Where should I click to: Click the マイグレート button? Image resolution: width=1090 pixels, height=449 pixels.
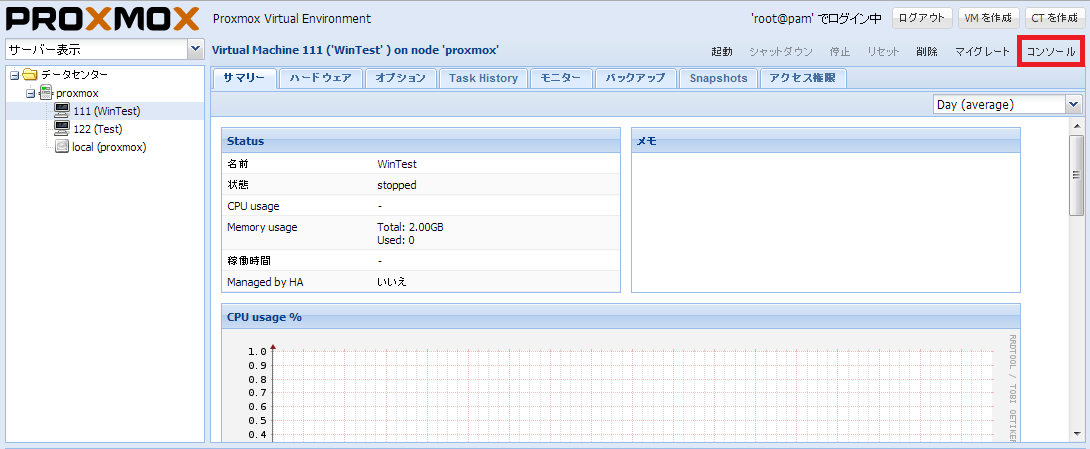[982, 51]
